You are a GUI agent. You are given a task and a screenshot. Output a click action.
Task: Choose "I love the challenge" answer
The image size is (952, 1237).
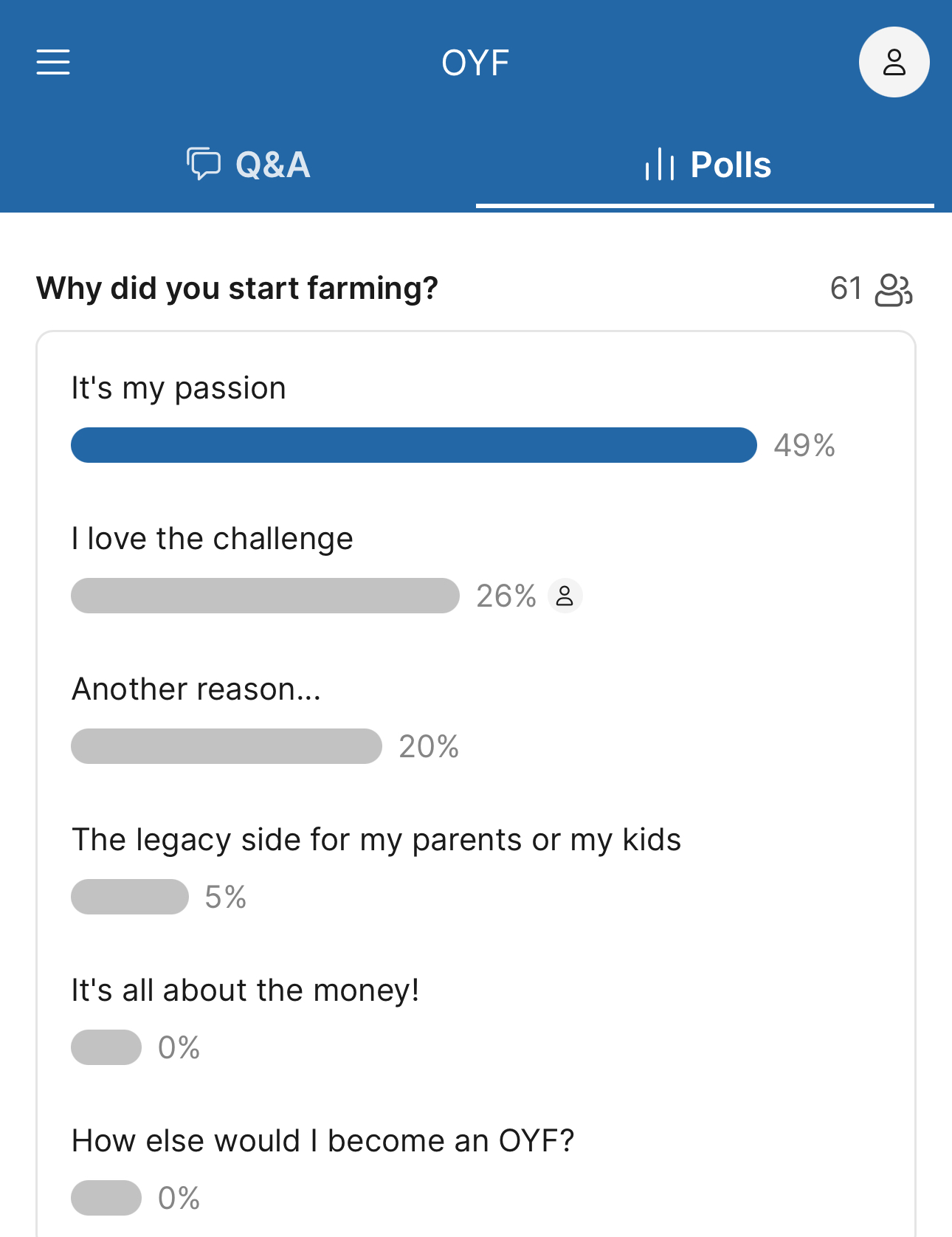[212, 539]
